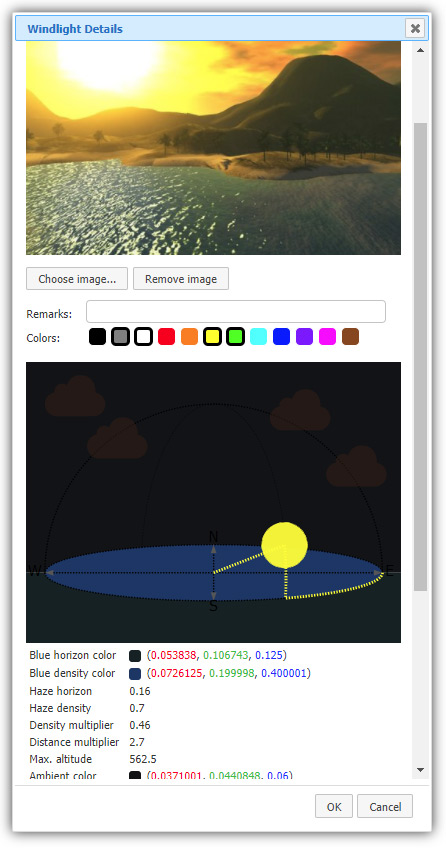Toggle the yellow color tag
The width and height of the screenshot is (446, 848).
tap(212, 336)
